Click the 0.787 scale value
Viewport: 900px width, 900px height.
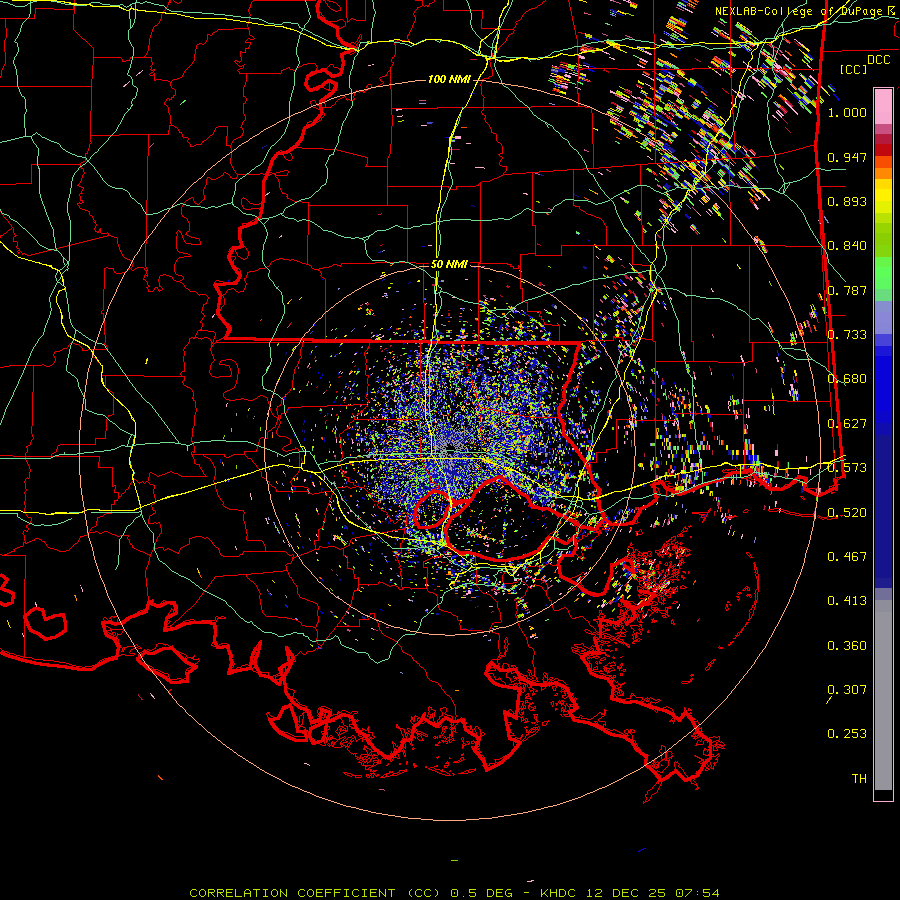coord(847,290)
